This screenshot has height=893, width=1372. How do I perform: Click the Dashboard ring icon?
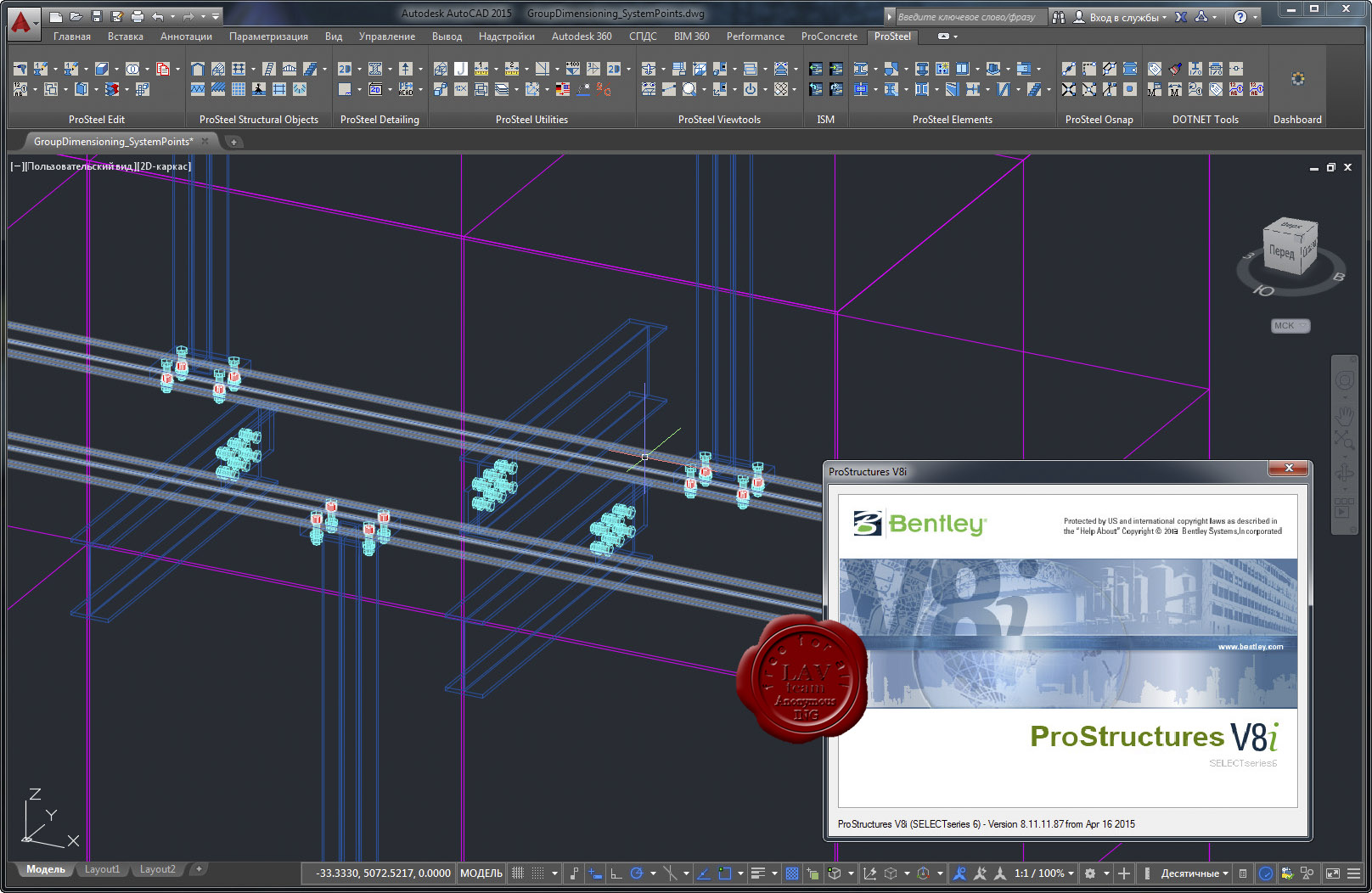click(x=1297, y=79)
